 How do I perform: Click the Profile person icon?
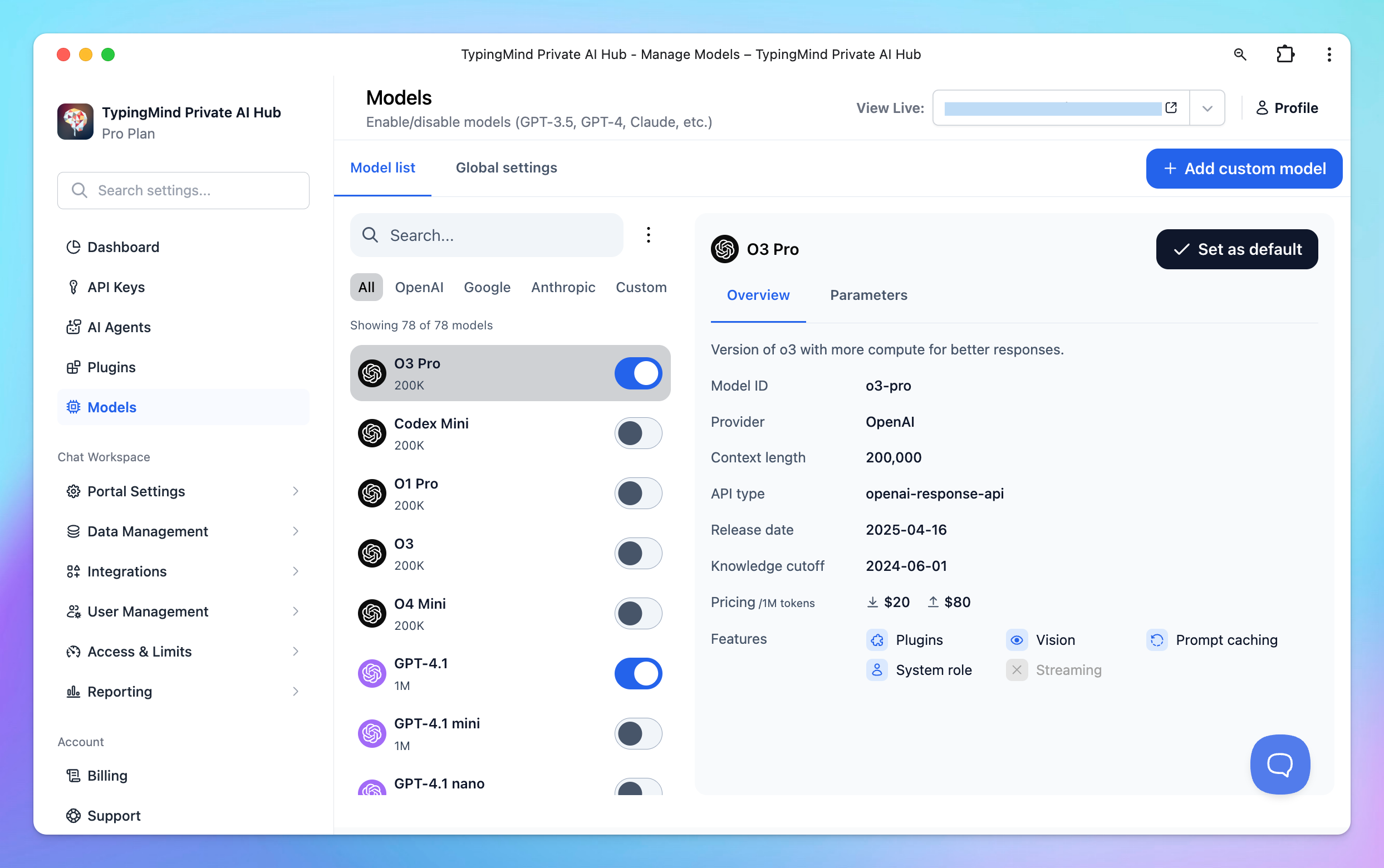coord(1262,108)
